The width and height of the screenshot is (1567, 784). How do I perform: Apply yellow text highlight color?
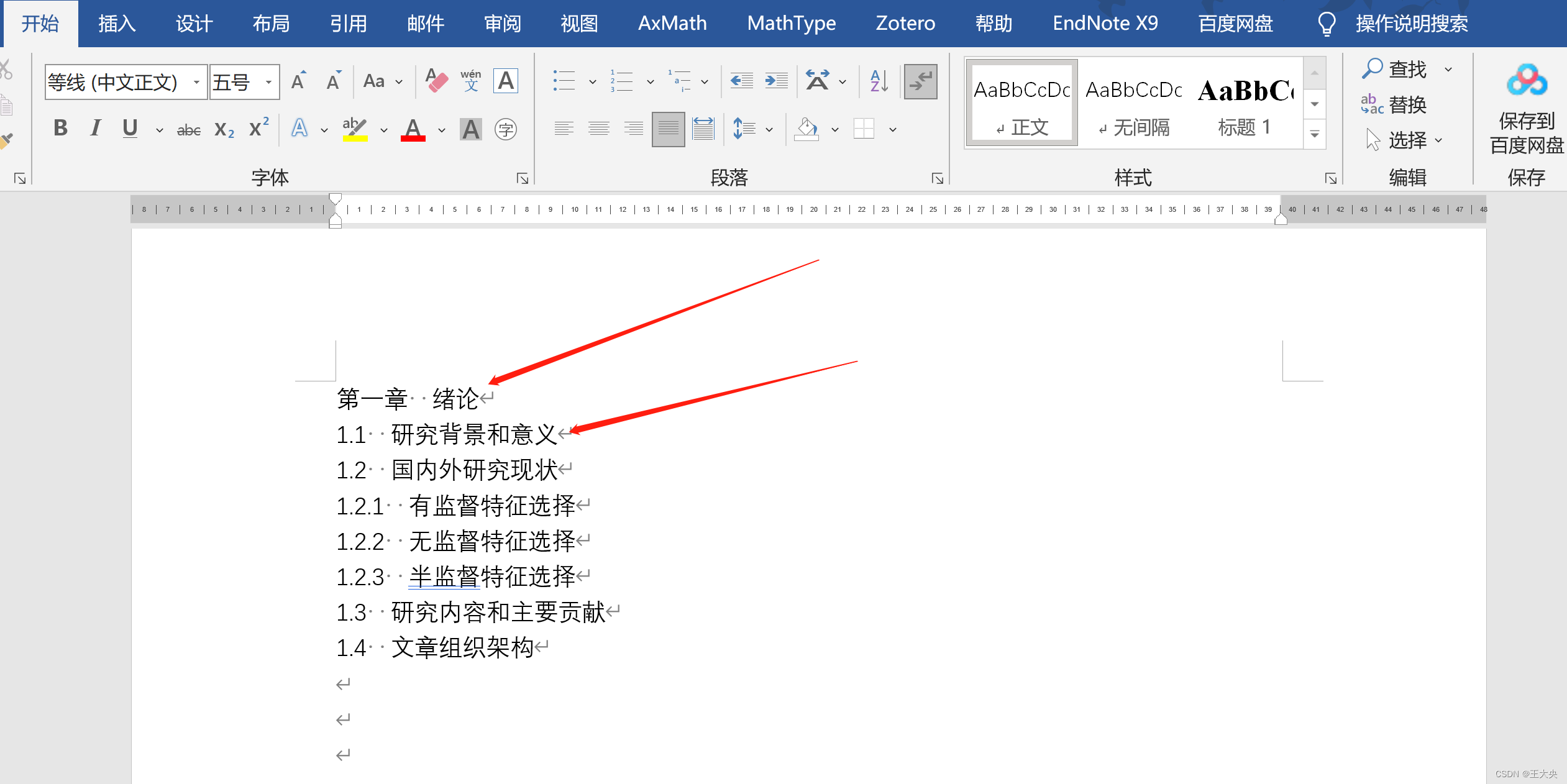pos(355,129)
